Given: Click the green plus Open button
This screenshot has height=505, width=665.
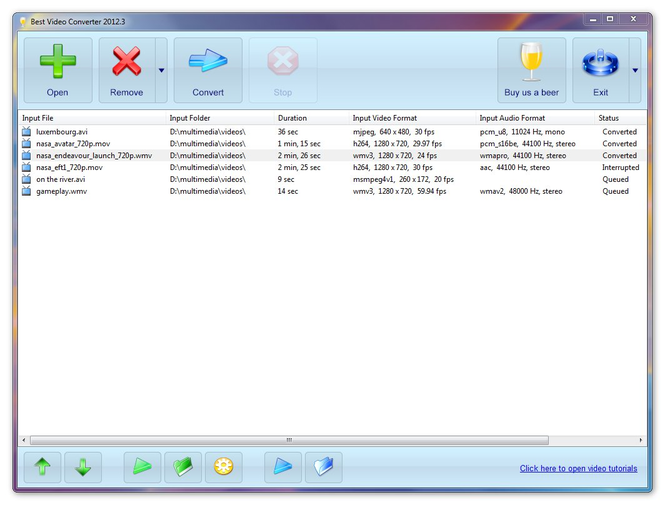Looking at the screenshot, I should 58,70.
